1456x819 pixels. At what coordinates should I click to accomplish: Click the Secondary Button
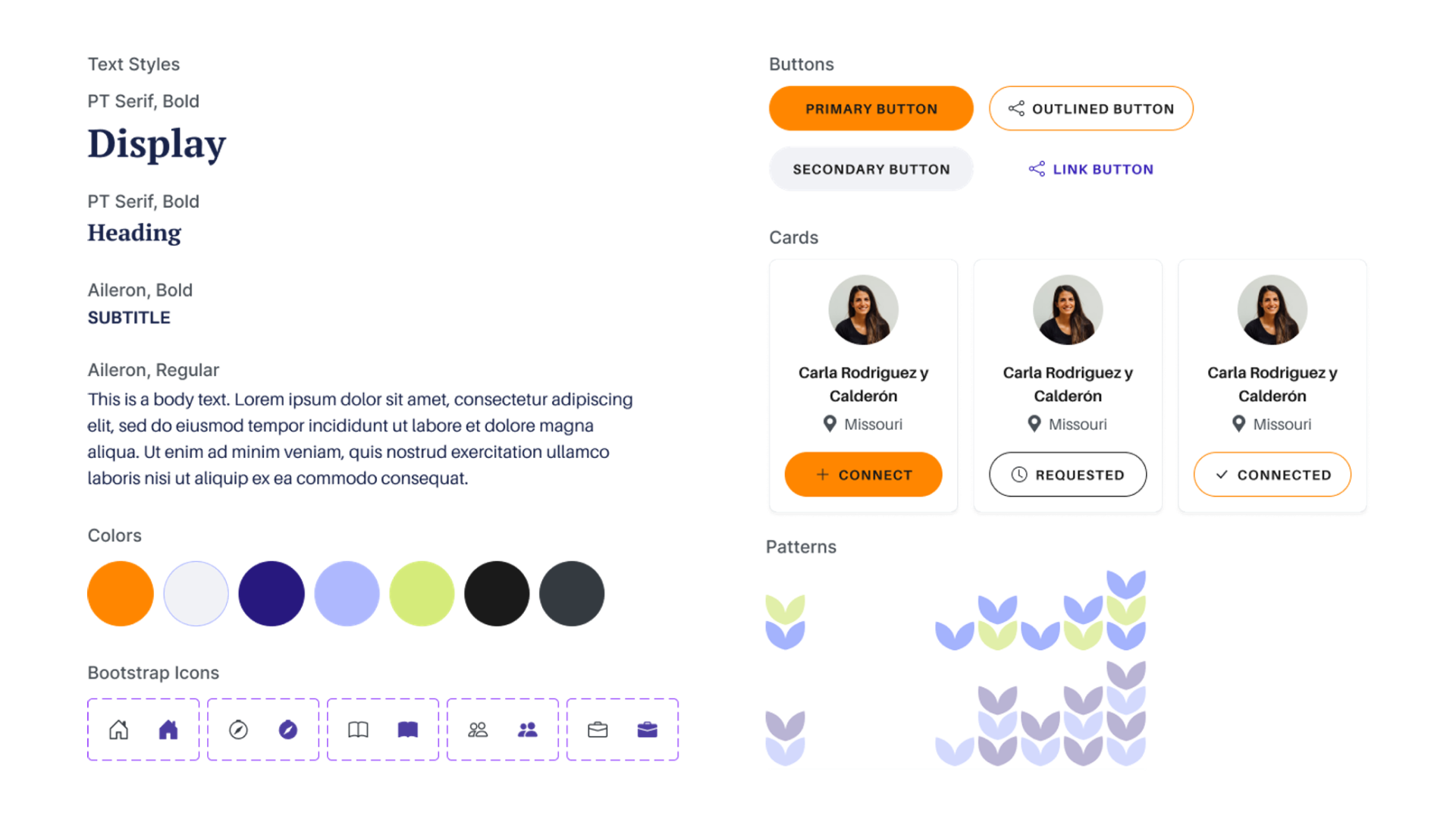tap(871, 169)
